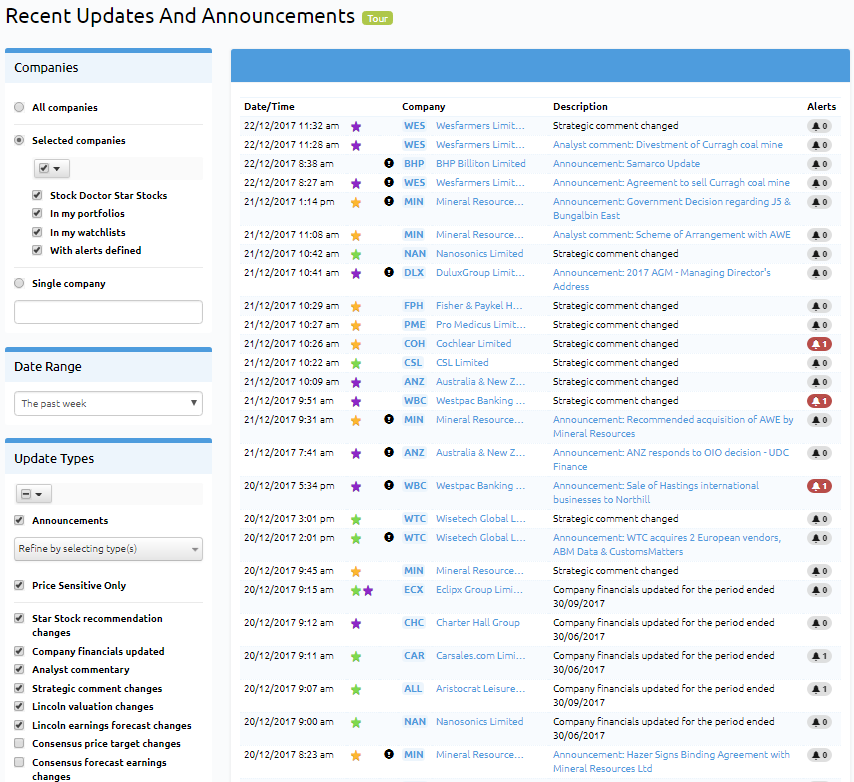Image resolution: width=854 pixels, height=782 pixels.
Task: Toggle Company financials updated checkbox
Action: click(20, 651)
